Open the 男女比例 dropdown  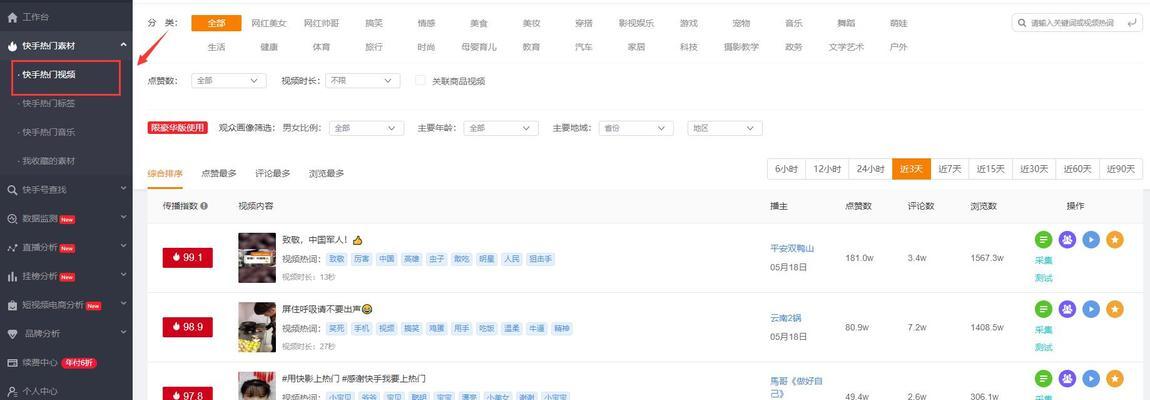[366, 128]
